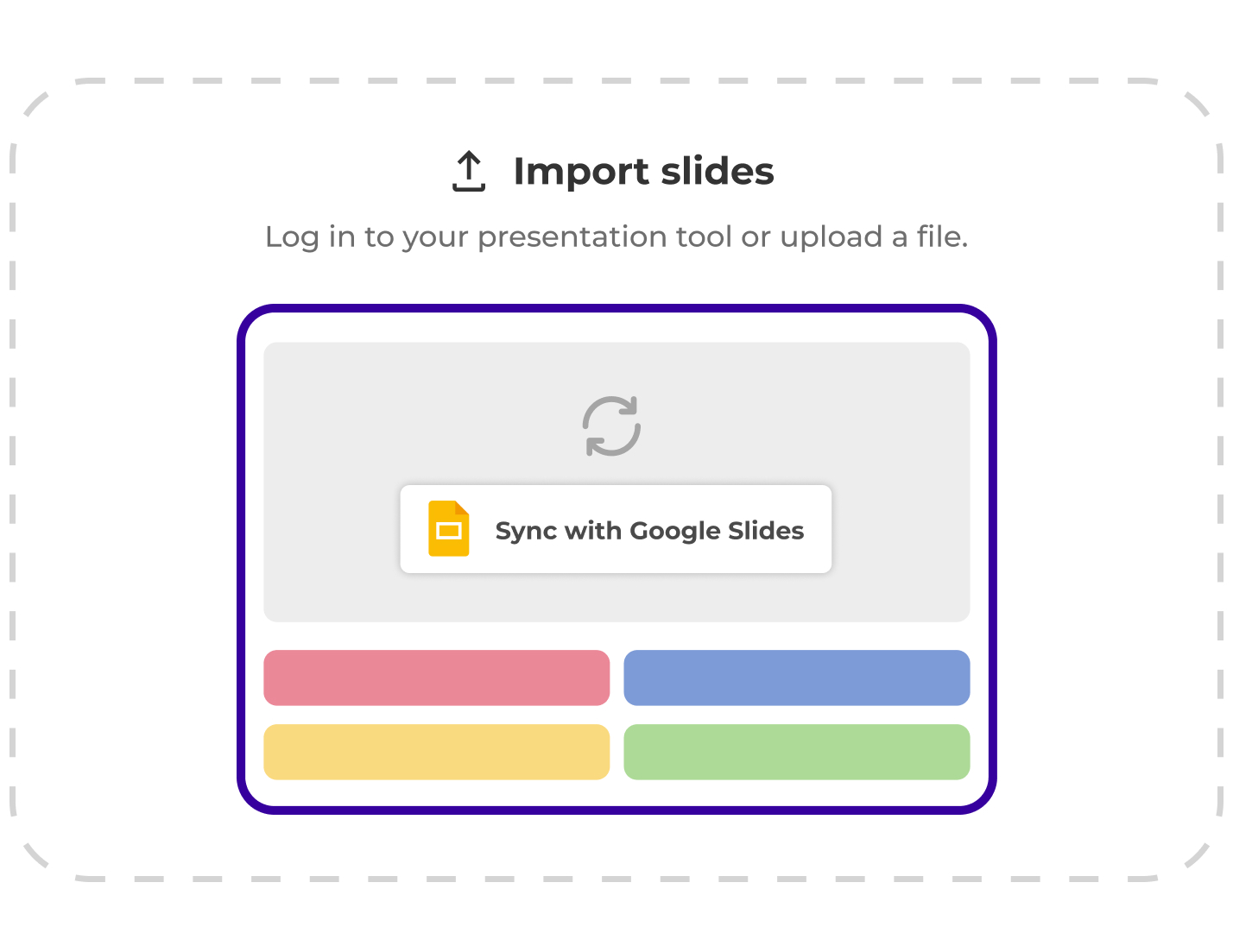
Task: Click the Google Slides yellow document icon
Action: coord(448,529)
